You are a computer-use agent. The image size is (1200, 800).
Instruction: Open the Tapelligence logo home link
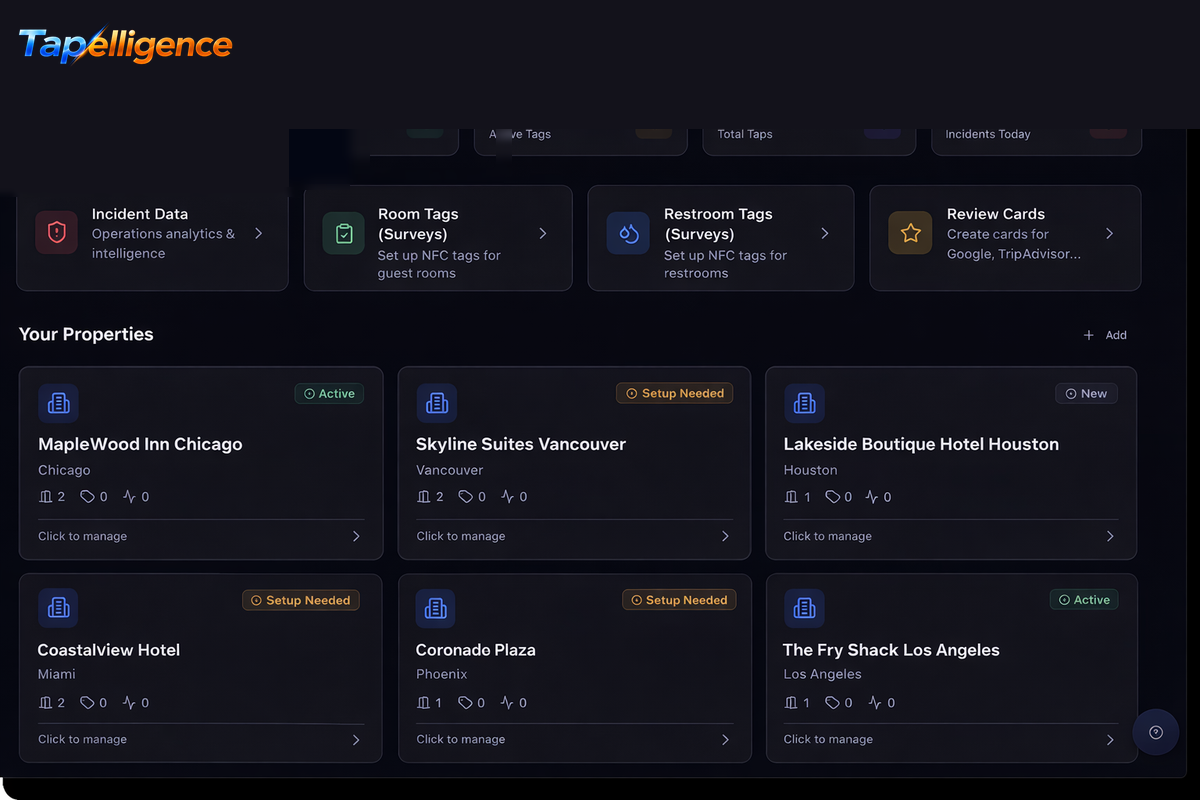pos(125,44)
